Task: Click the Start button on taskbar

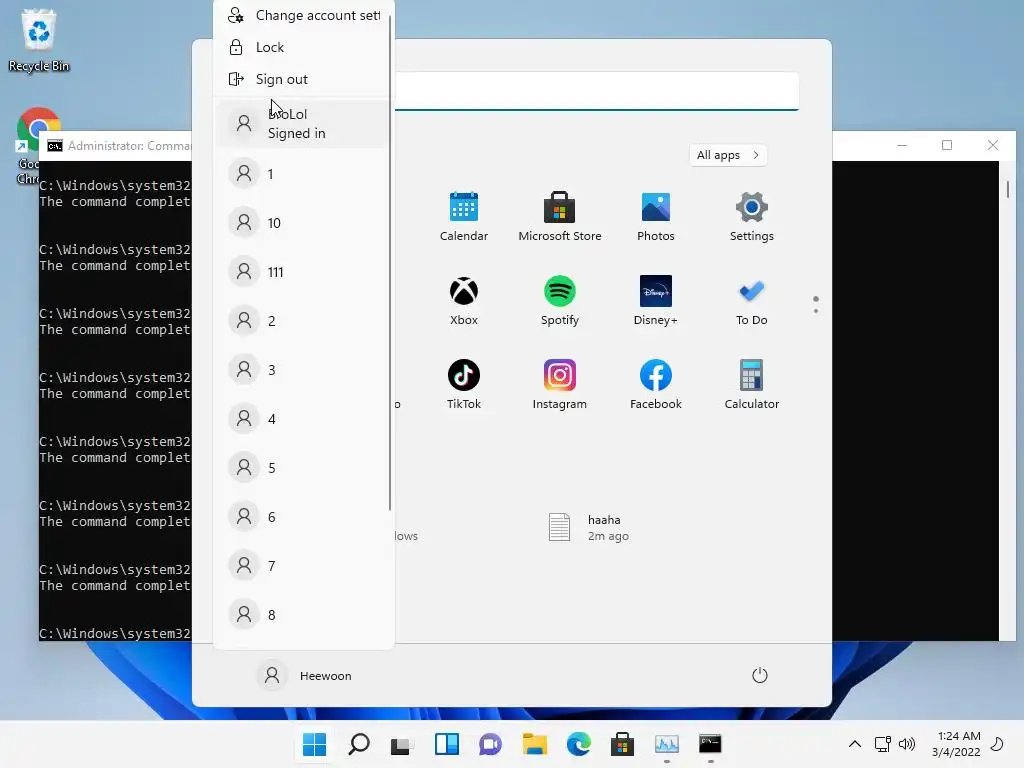Action: tap(315, 744)
